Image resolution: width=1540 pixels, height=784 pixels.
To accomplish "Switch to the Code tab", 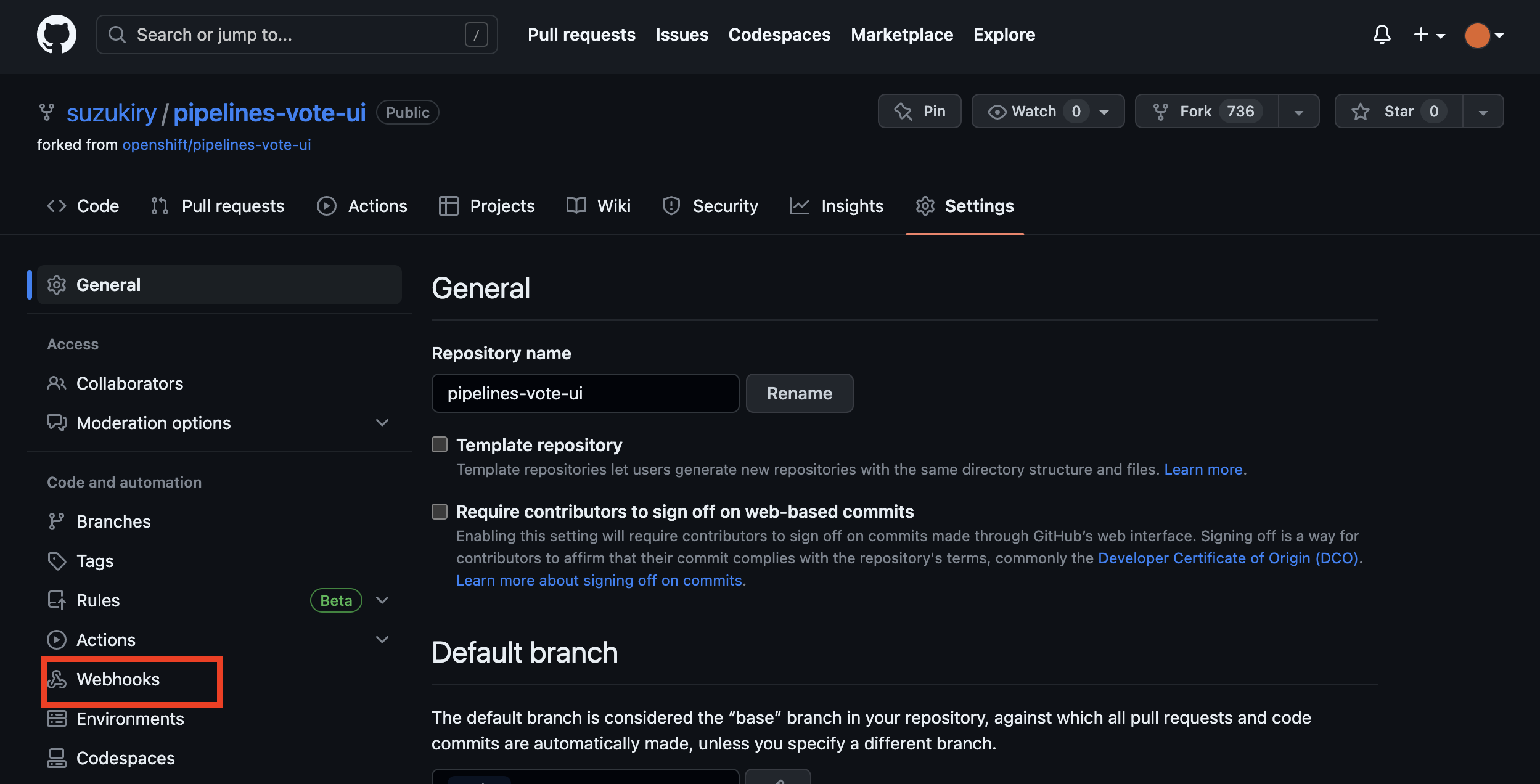I will click(x=83, y=206).
